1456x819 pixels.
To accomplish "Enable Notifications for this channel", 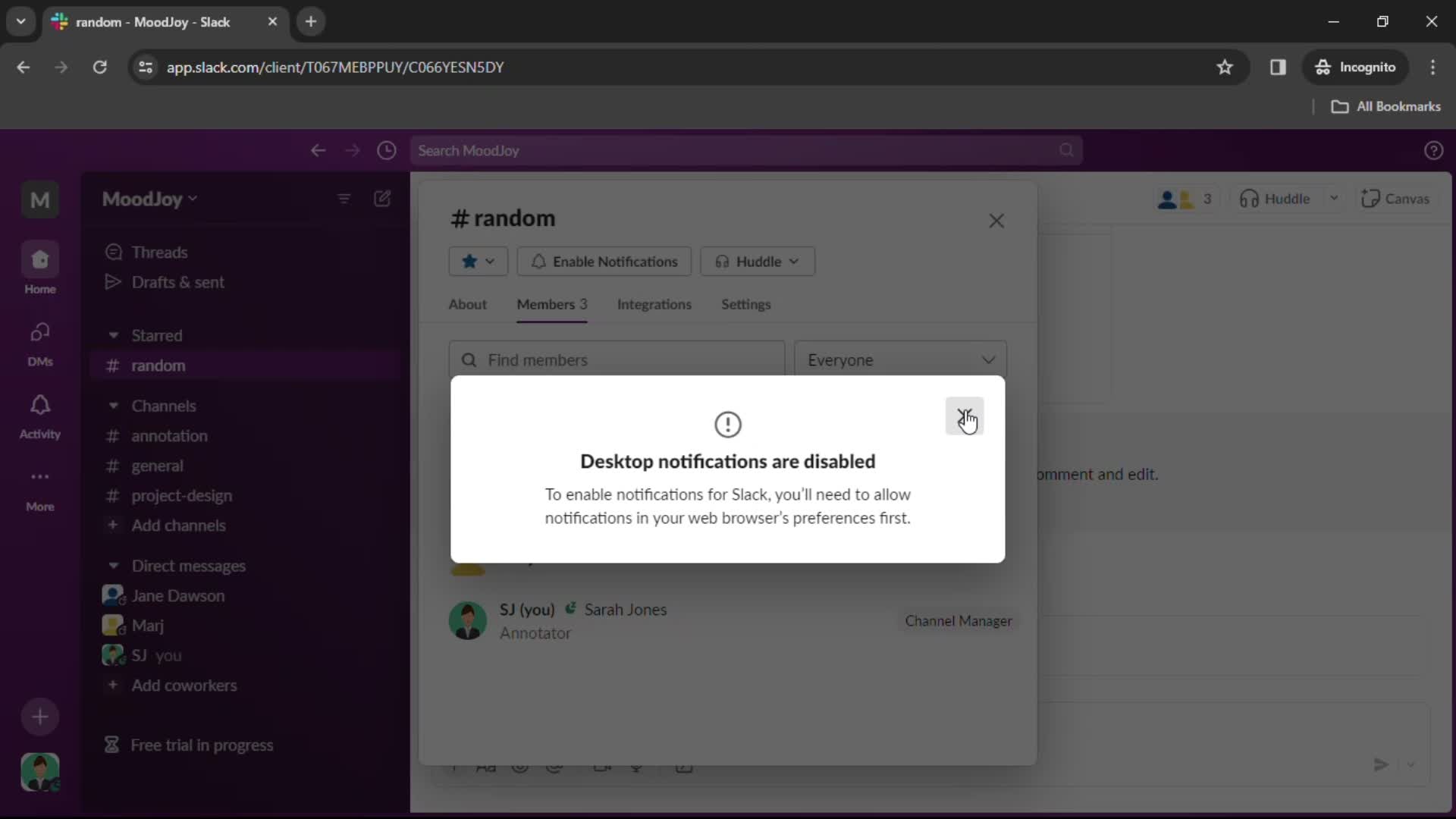I will (x=604, y=261).
